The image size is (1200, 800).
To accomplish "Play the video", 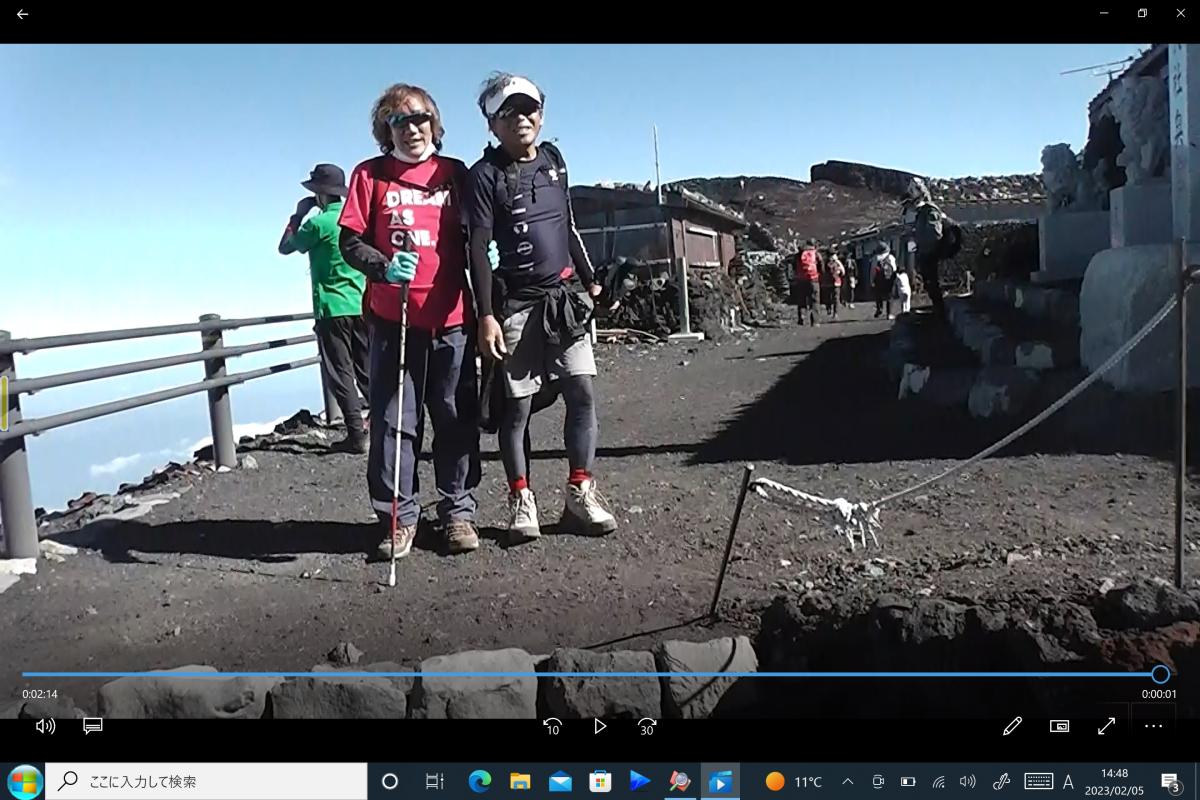I will (x=600, y=727).
